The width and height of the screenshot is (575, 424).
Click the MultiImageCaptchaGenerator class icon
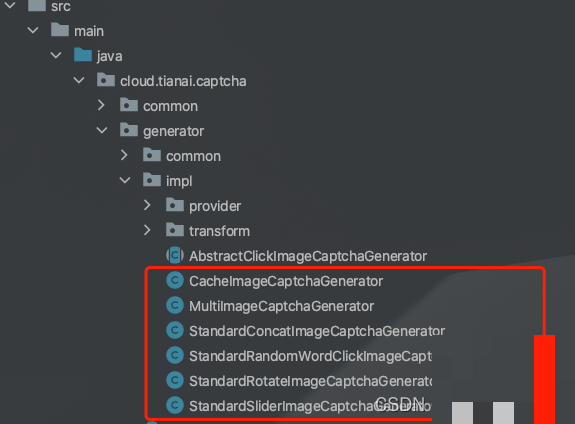[x=175, y=306]
